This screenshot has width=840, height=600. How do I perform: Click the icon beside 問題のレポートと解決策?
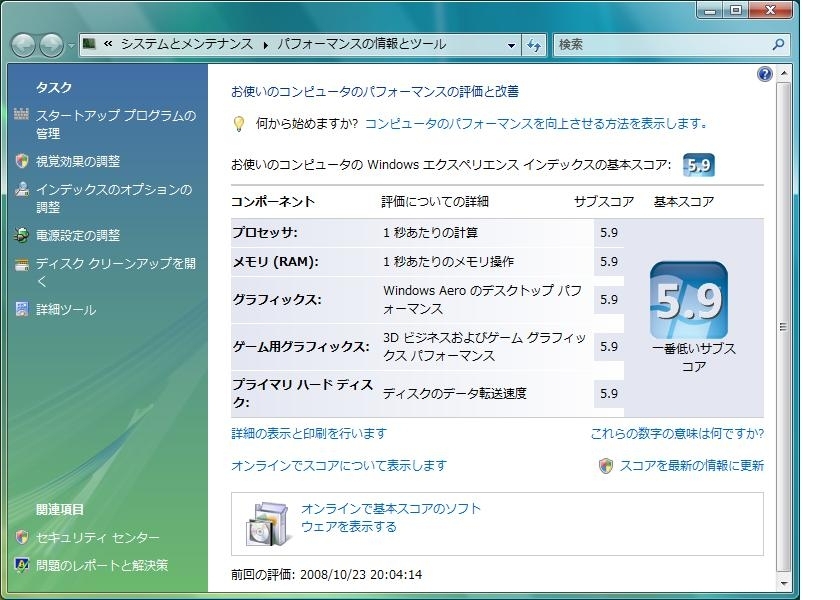click(21, 565)
